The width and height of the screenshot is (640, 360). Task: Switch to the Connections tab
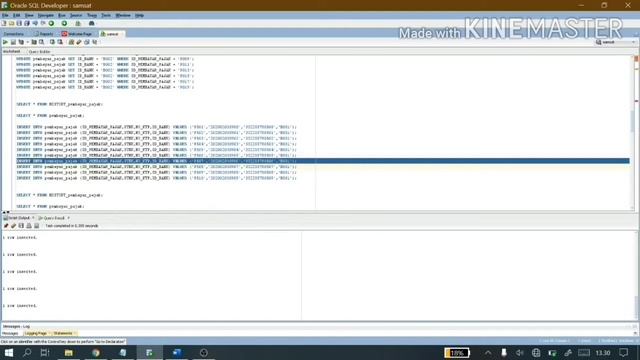click(x=14, y=34)
